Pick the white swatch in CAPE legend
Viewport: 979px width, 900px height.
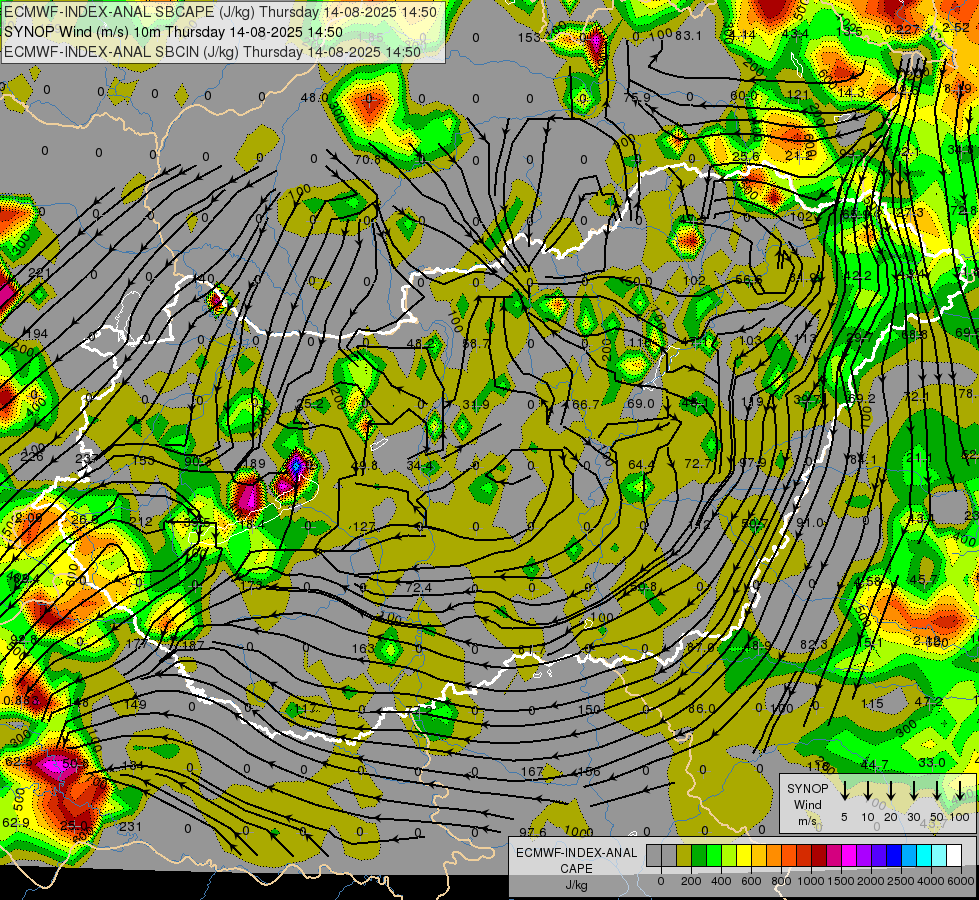pos(953,856)
